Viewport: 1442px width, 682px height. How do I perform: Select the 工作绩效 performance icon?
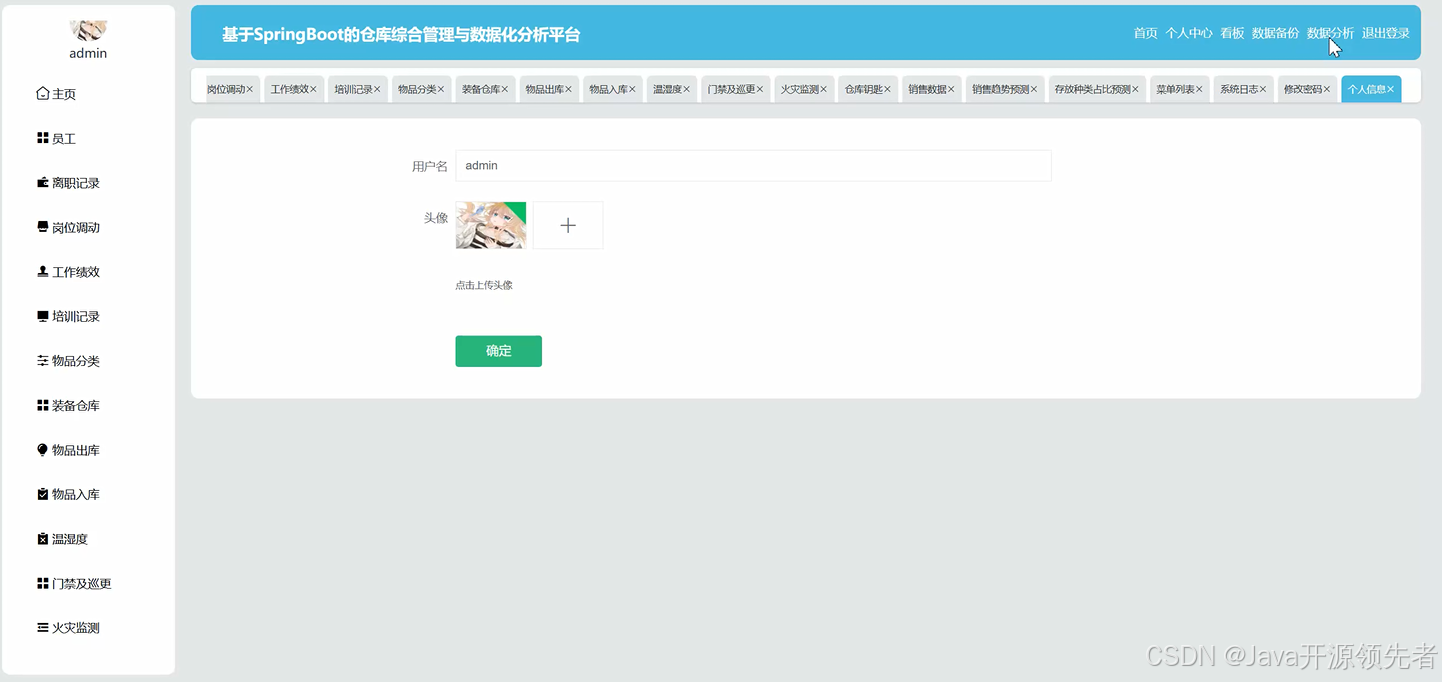[45, 271]
